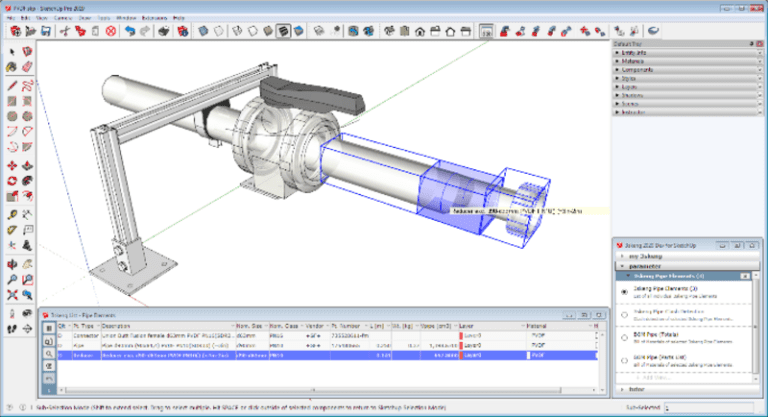Sort by Pt. Type column header
Screen dimensions: 768x417
[x=86, y=326]
